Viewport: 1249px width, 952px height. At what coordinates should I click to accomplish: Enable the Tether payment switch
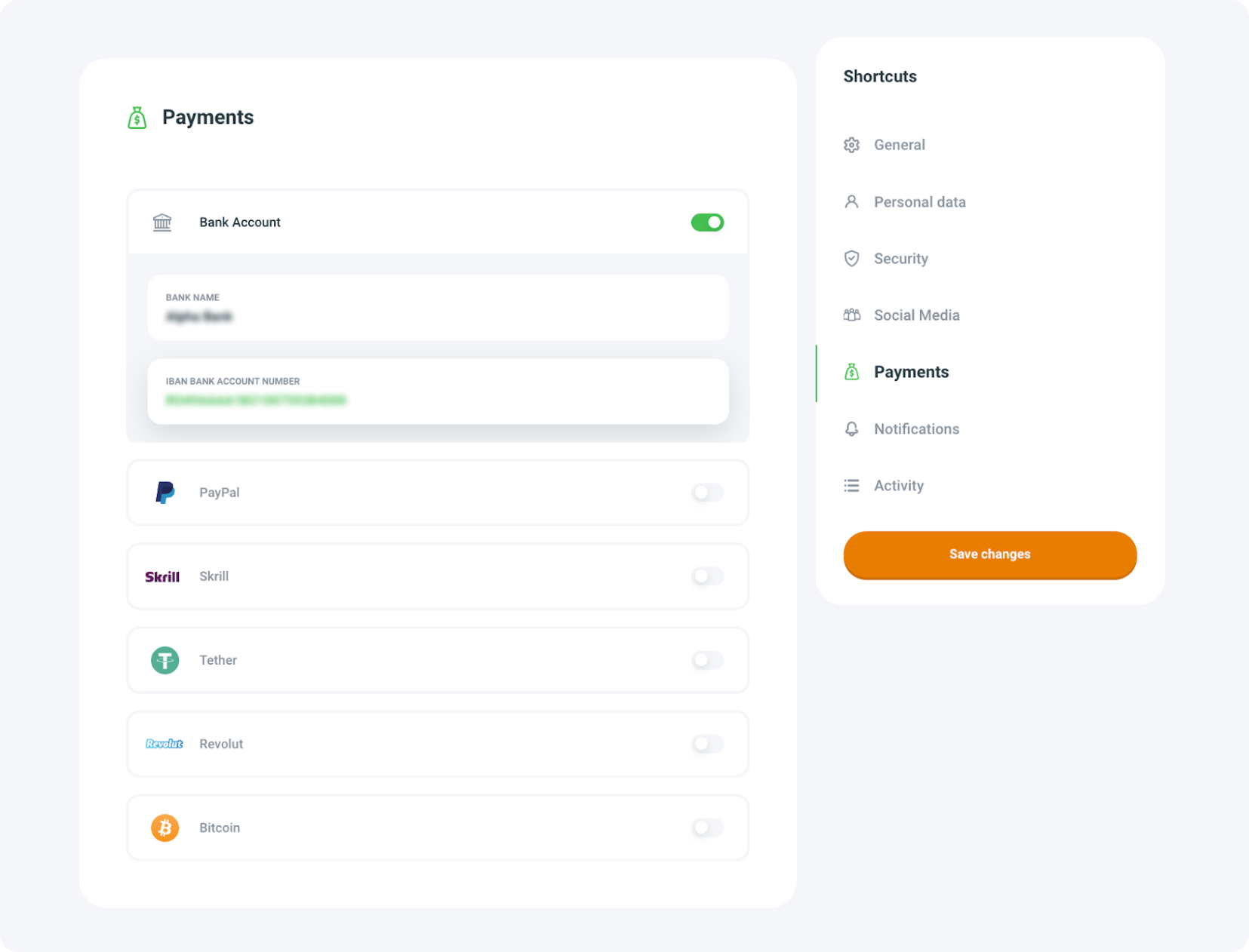[707, 661]
